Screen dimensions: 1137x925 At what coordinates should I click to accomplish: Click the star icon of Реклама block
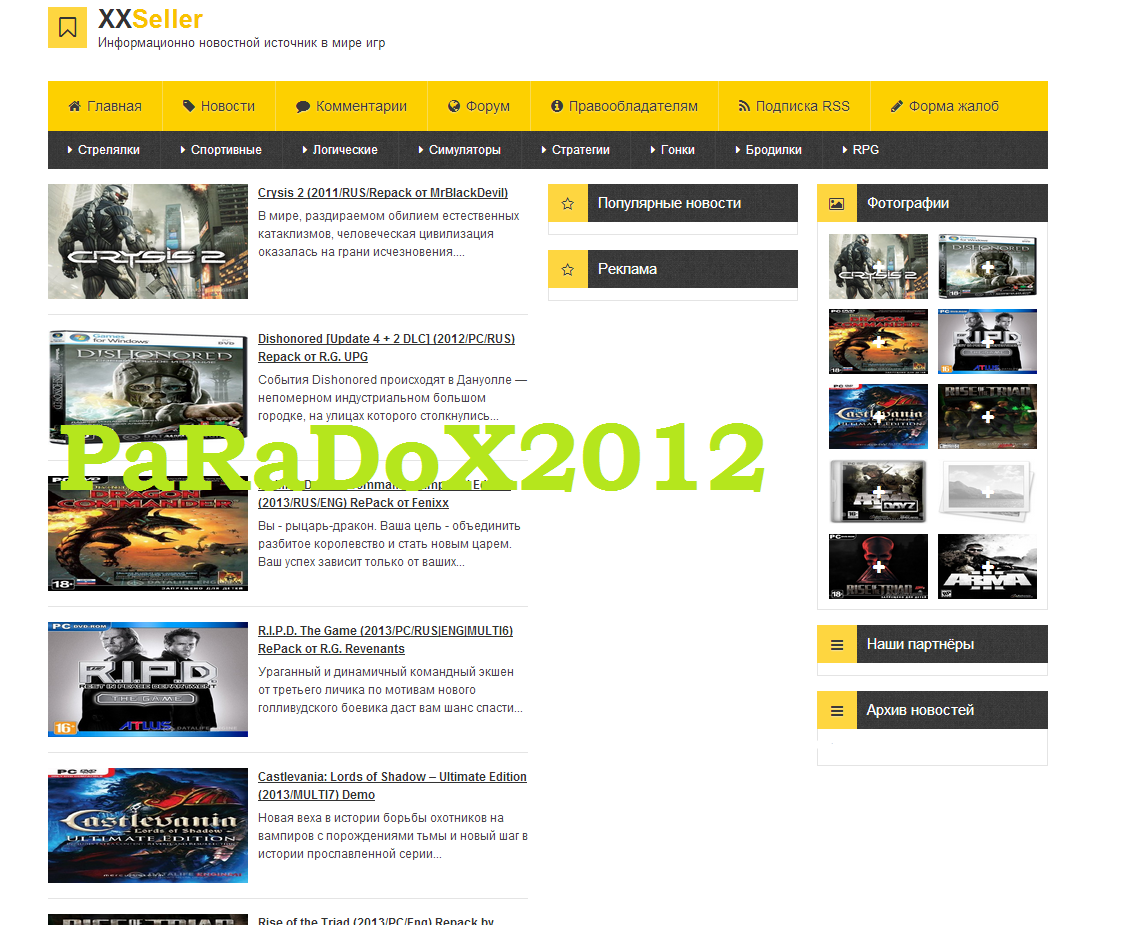(x=568, y=270)
